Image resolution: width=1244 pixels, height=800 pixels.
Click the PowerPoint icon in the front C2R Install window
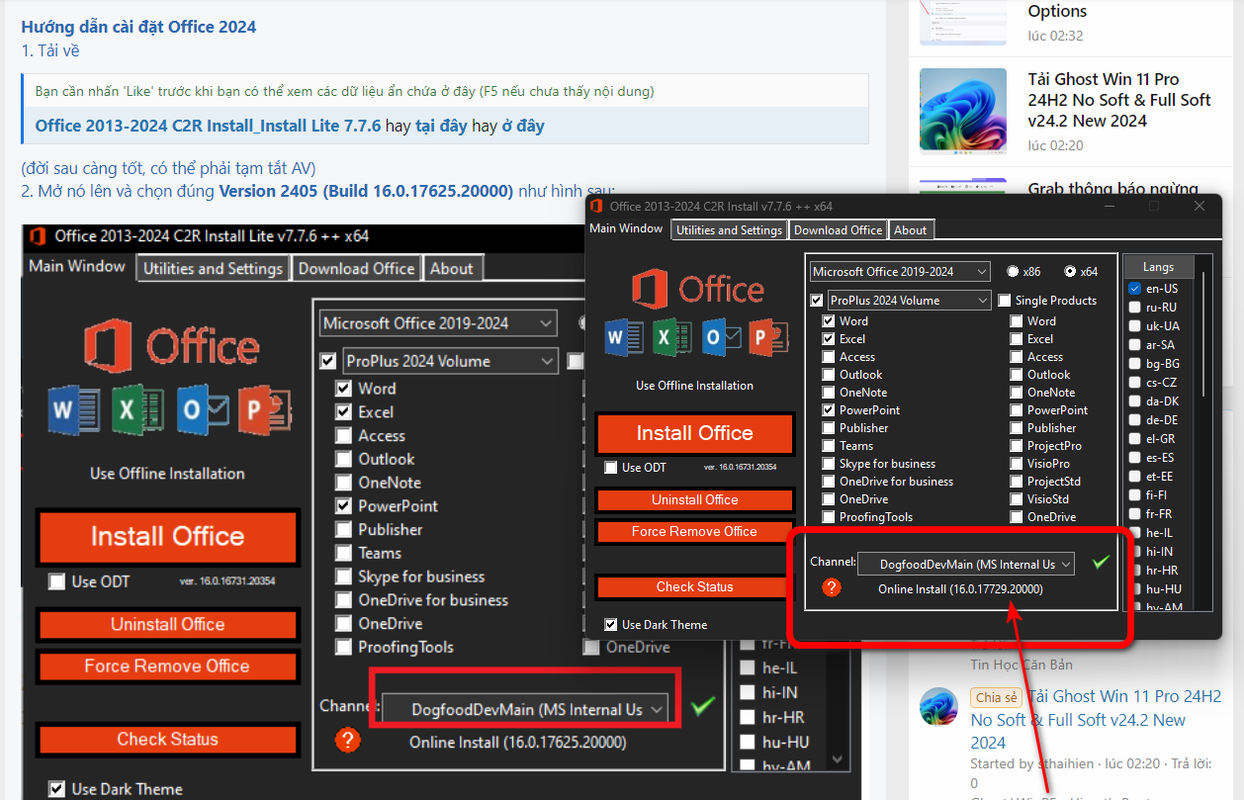pyautogui.click(x=767, y=338)
